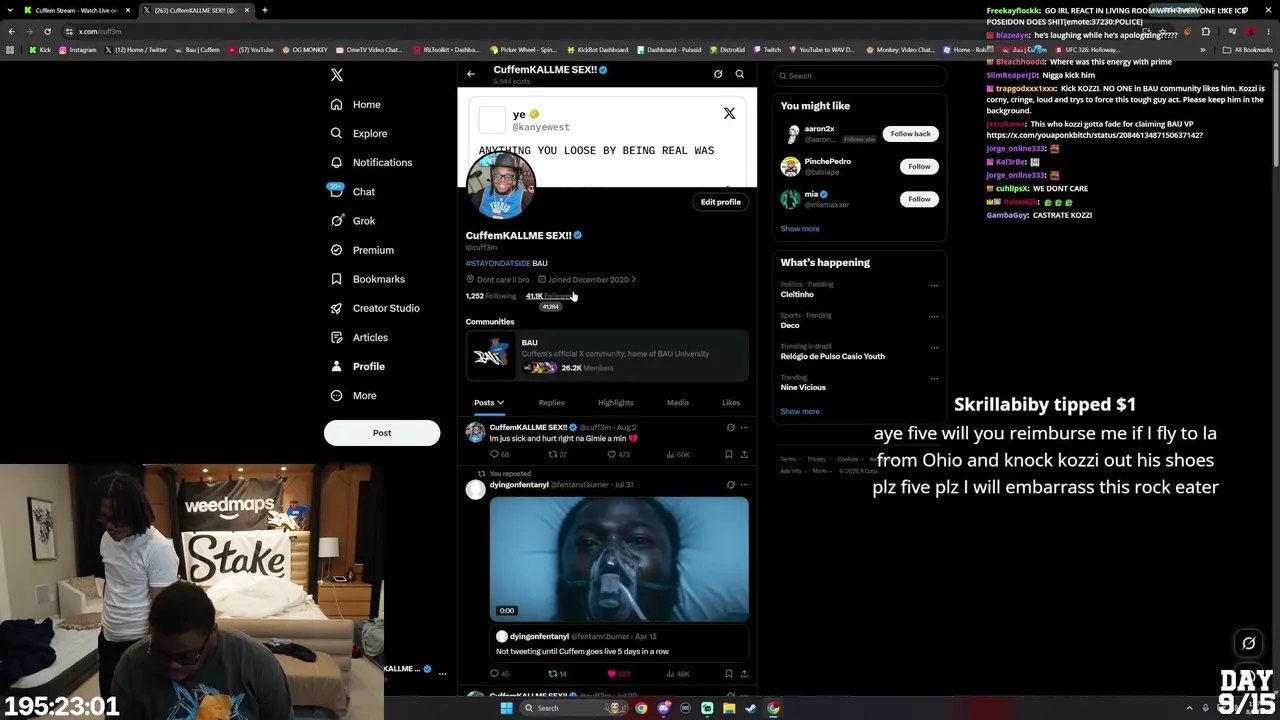This screenshot has height=720, width=1280.
Task: Follow PinchePedro
Action: (x=919, y=166)
